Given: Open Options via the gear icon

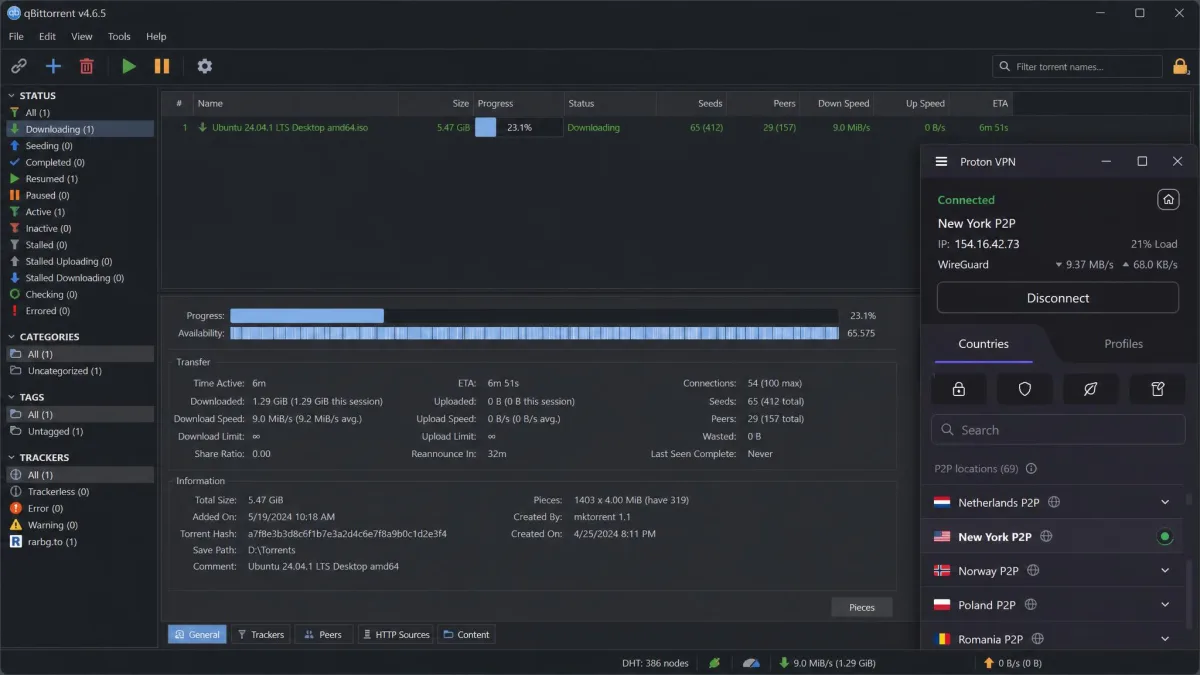Looking at the screenshot, I should (x=205, y=66).
